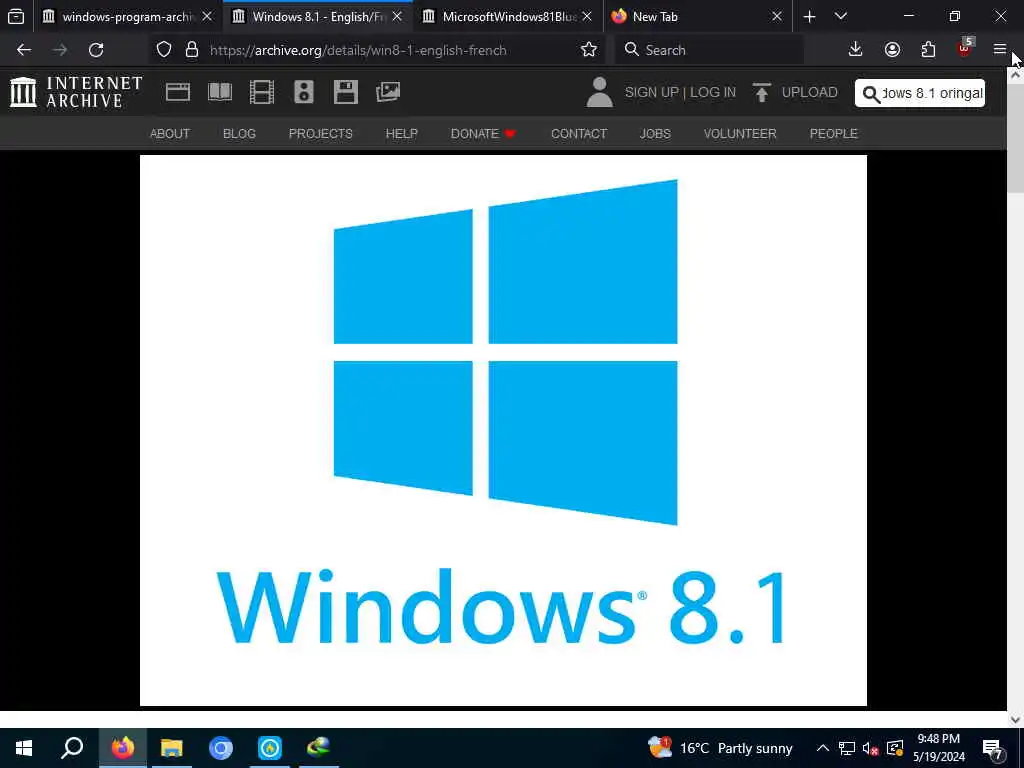The width and height of the screenshot is (1024, 768).
Task: Open the Web archive icon
Action: (x=178, y=92)
